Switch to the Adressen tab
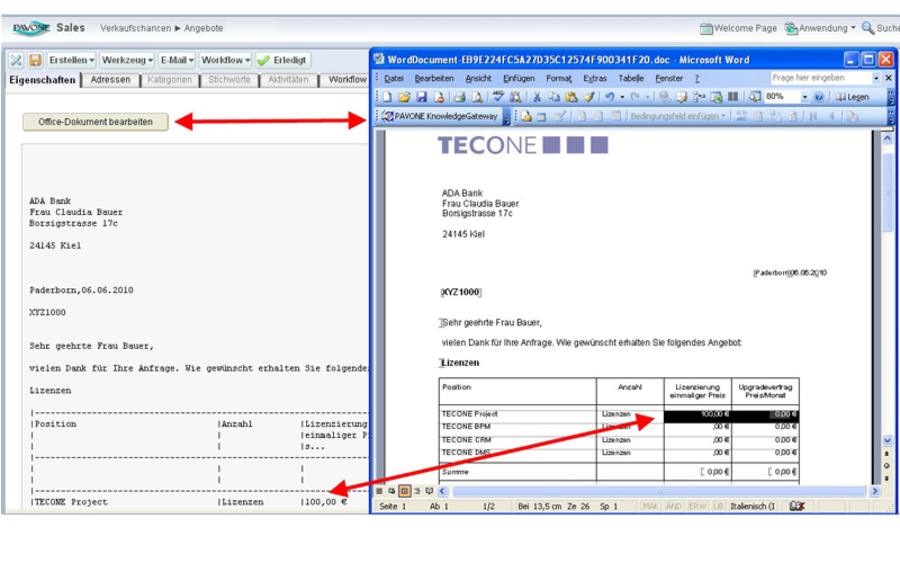 coord(110,80)
